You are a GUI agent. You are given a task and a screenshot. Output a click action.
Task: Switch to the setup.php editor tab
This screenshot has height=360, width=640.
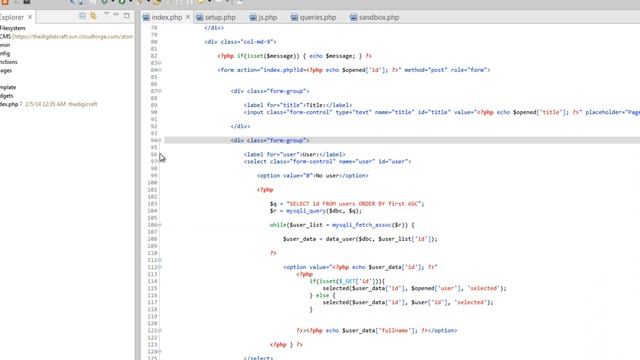(220, 18)
